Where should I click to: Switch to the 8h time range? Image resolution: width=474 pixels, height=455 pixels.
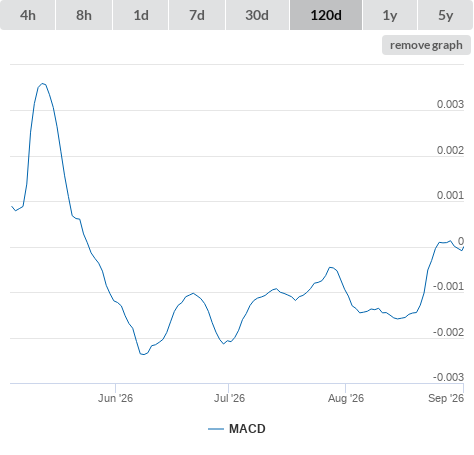(84, 15)
